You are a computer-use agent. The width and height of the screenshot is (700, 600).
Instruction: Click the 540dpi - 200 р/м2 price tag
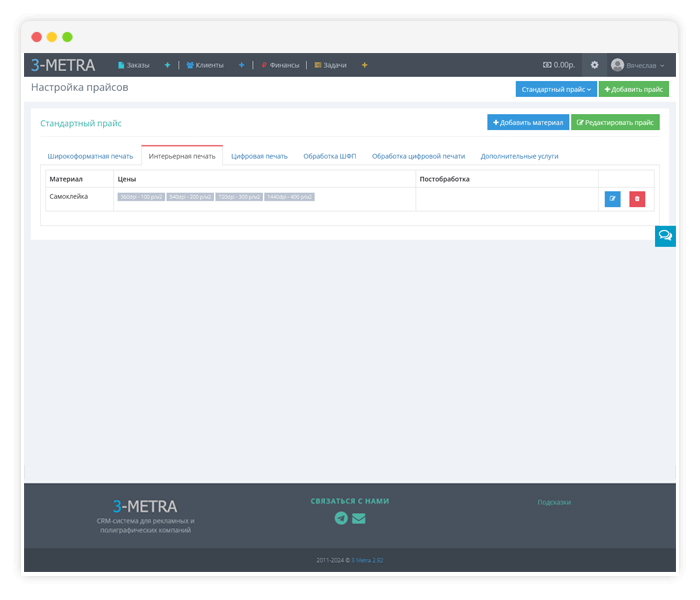tap(190, 197)
